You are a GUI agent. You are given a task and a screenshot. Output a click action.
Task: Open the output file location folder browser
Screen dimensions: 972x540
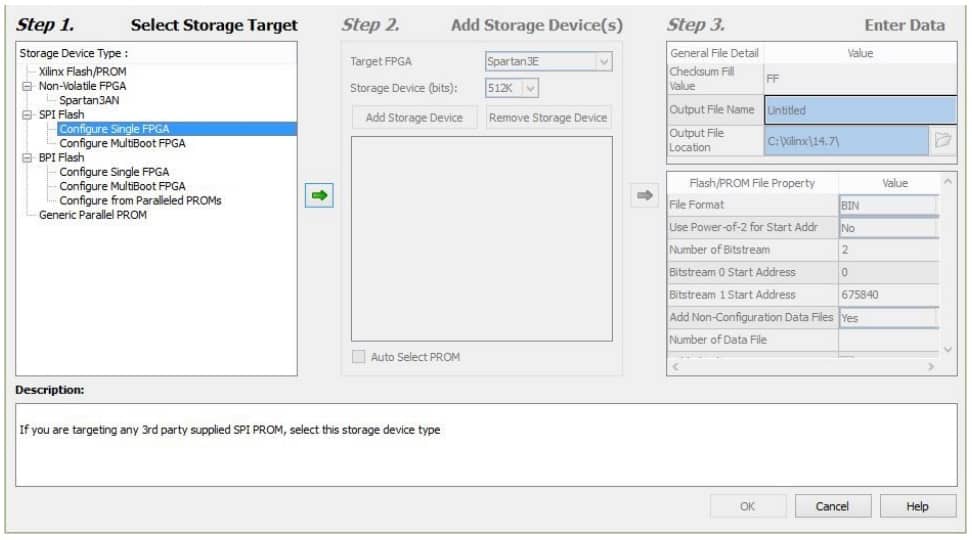[942, 140]
